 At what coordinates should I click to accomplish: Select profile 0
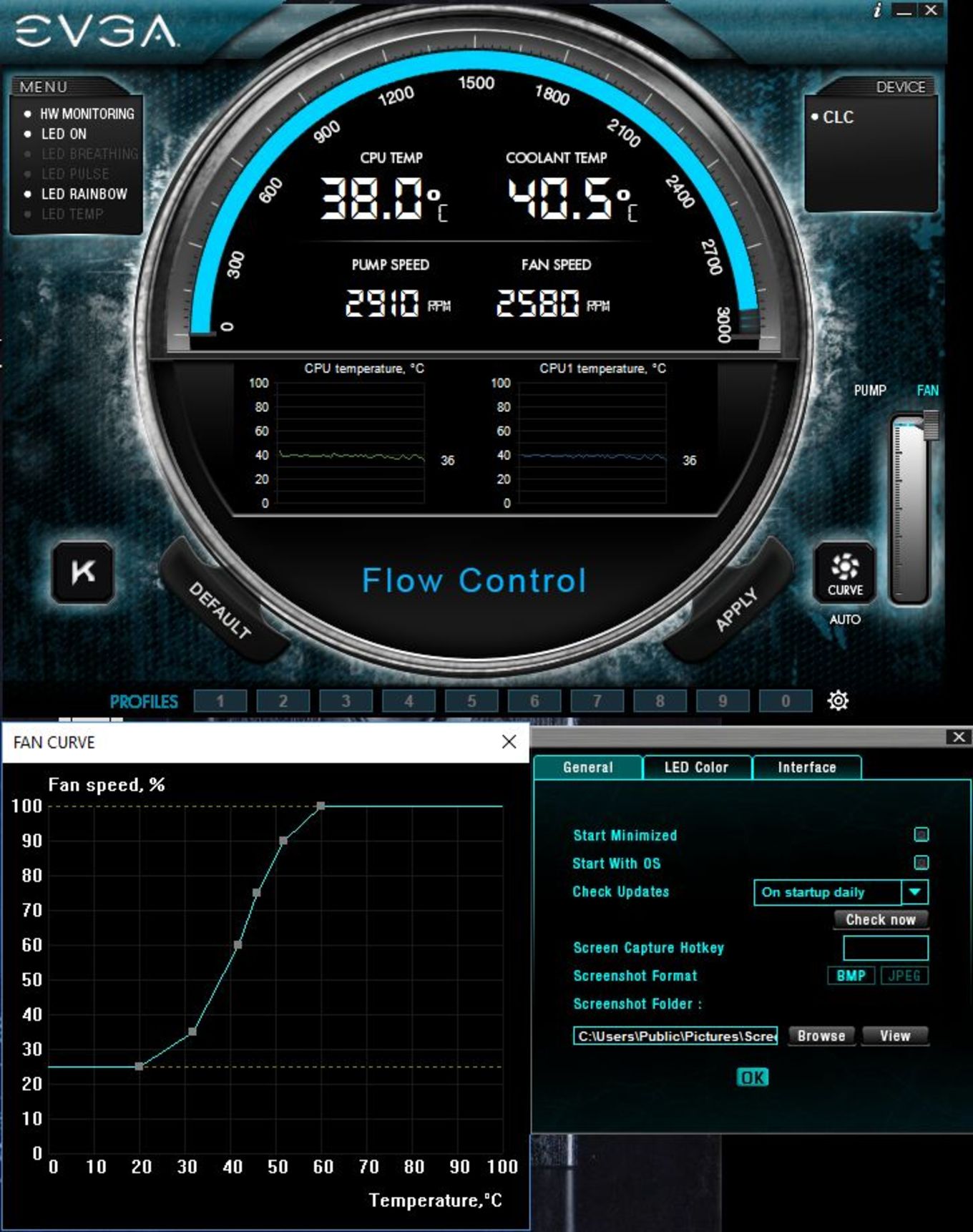point(786,701)
